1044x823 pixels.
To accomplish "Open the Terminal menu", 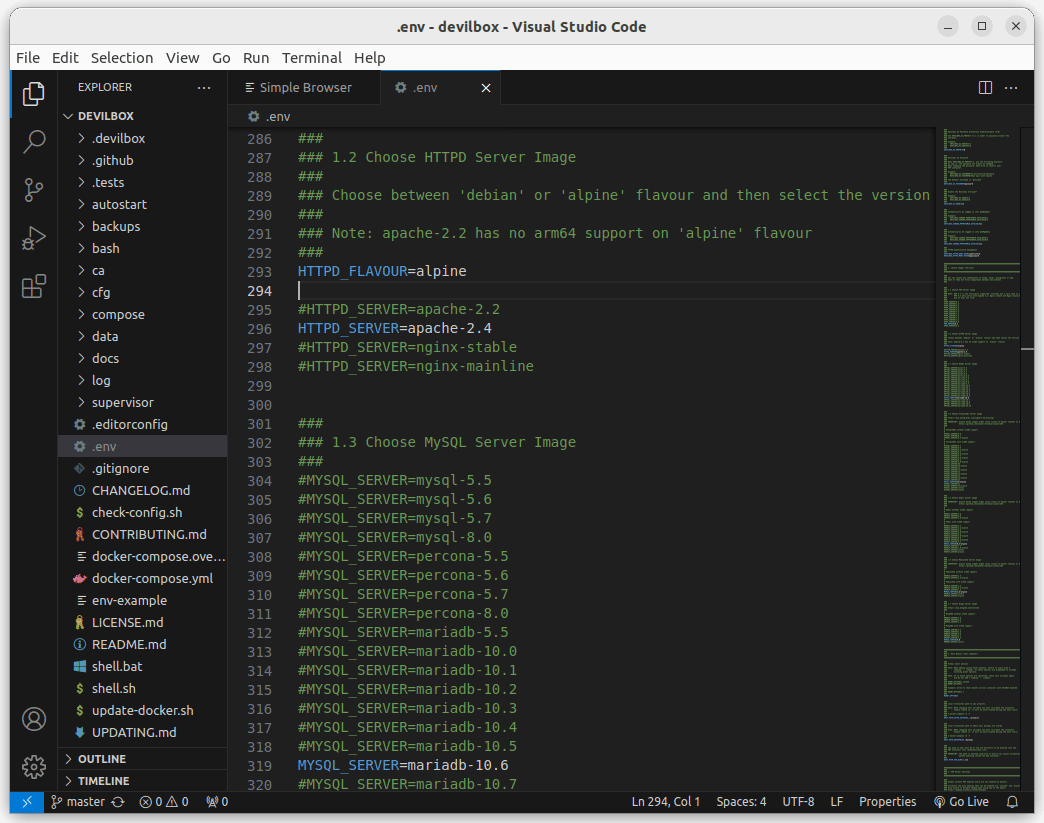I will [x=311, y=58].
